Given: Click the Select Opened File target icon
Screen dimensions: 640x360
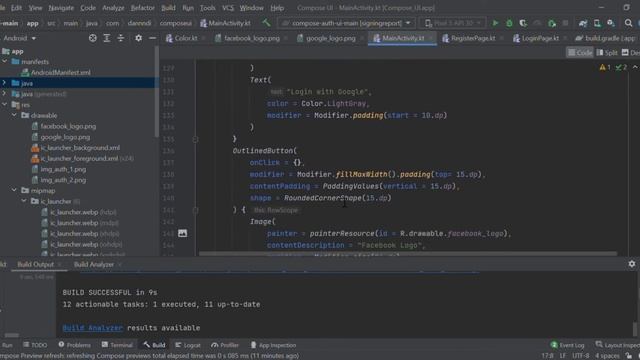Looking at the screenshot, I should coord(93,38).
